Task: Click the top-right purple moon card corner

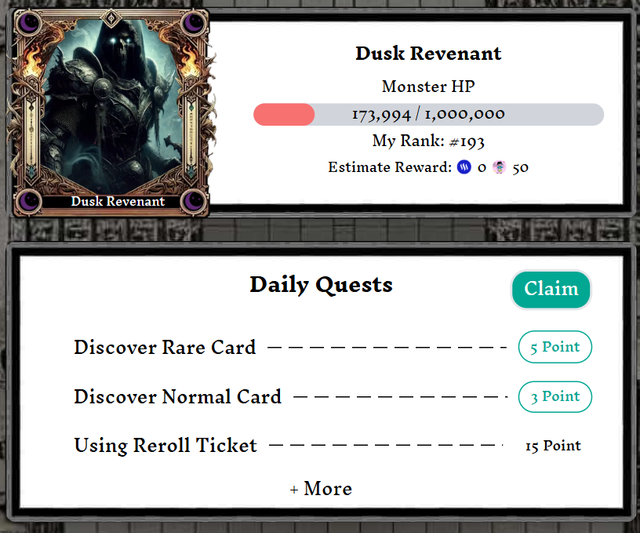Action: 193,24
